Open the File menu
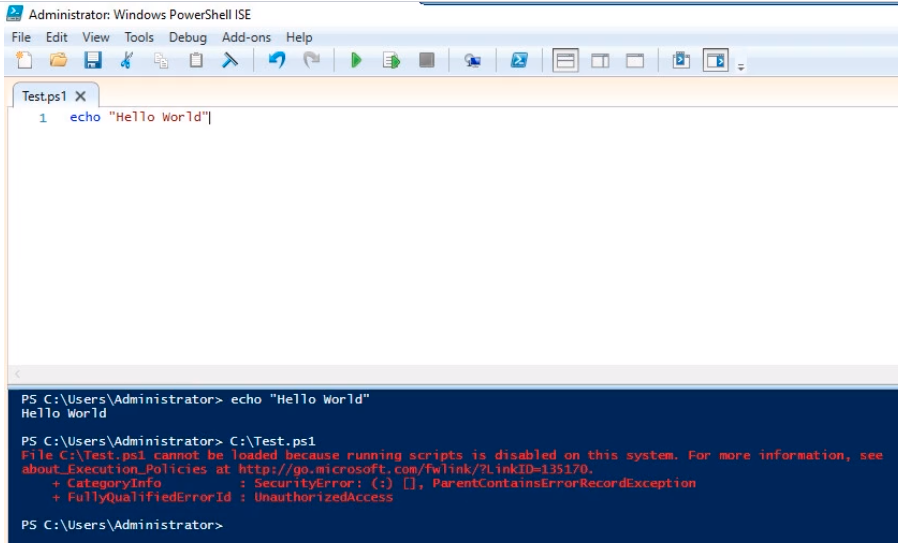Viewport: 898px width, 543px height. point(21,37)
